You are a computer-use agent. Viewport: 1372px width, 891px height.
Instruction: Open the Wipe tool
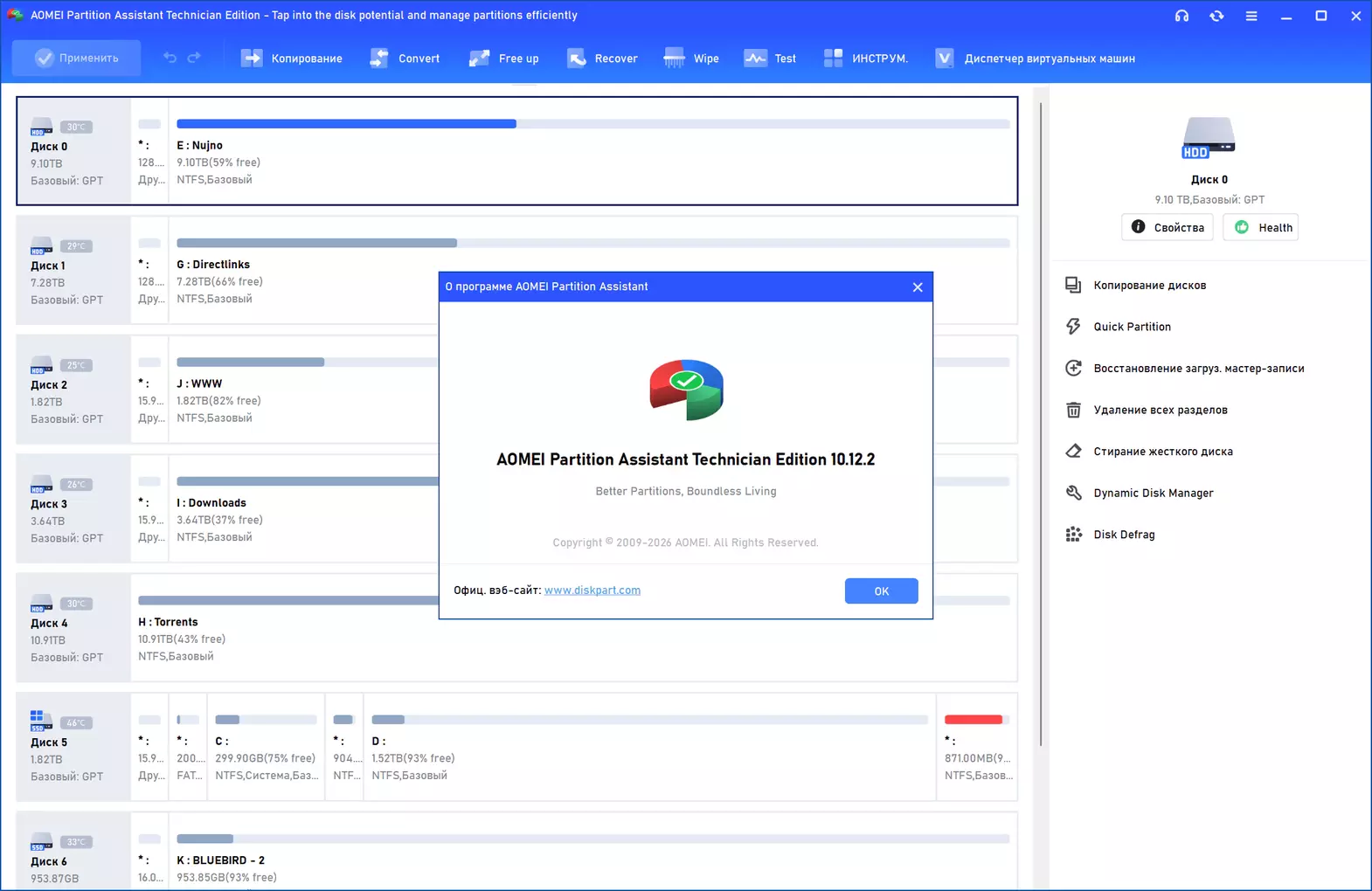click(690, 59)
